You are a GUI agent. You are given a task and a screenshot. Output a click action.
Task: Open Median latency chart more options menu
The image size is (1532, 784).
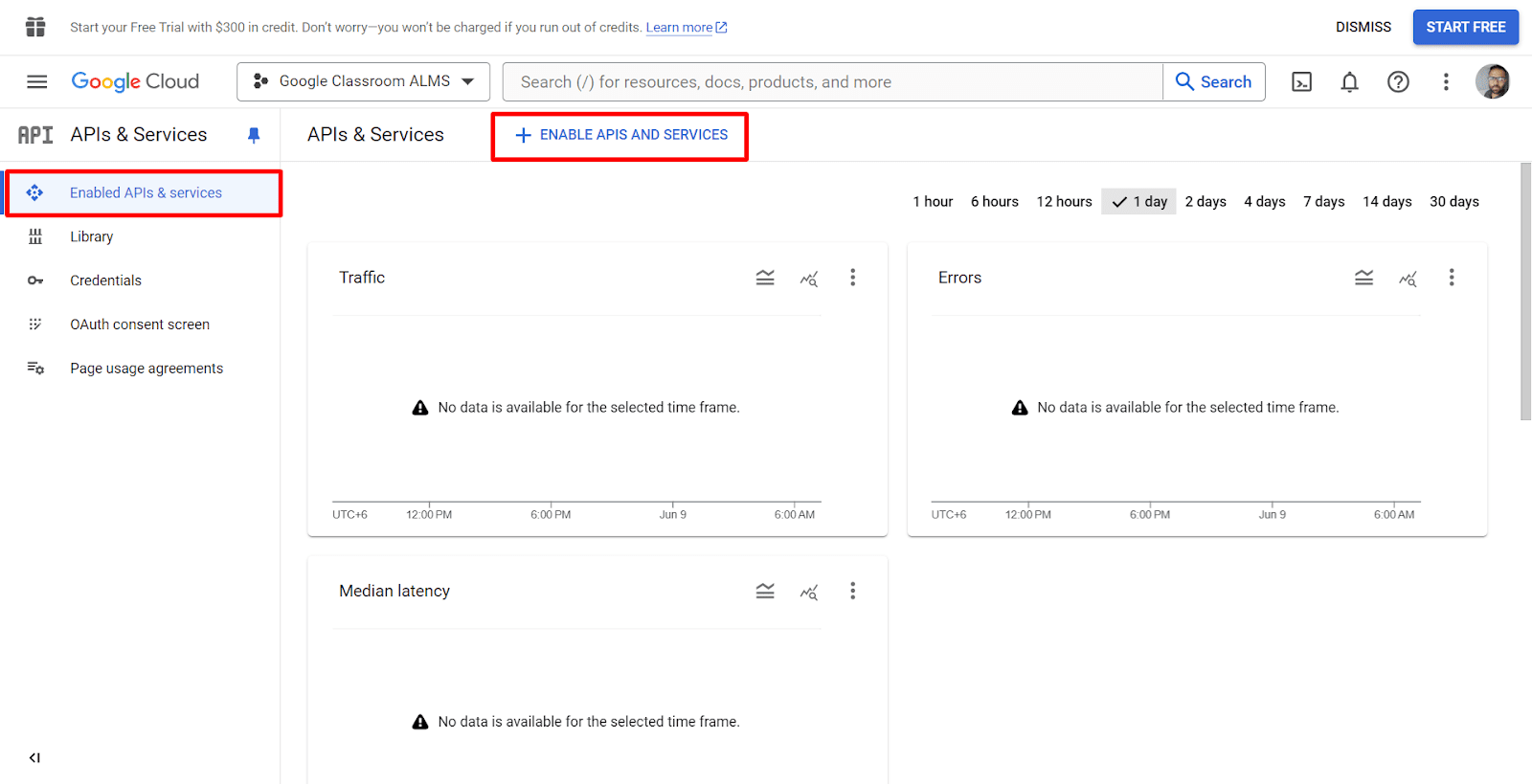(852, 592)
